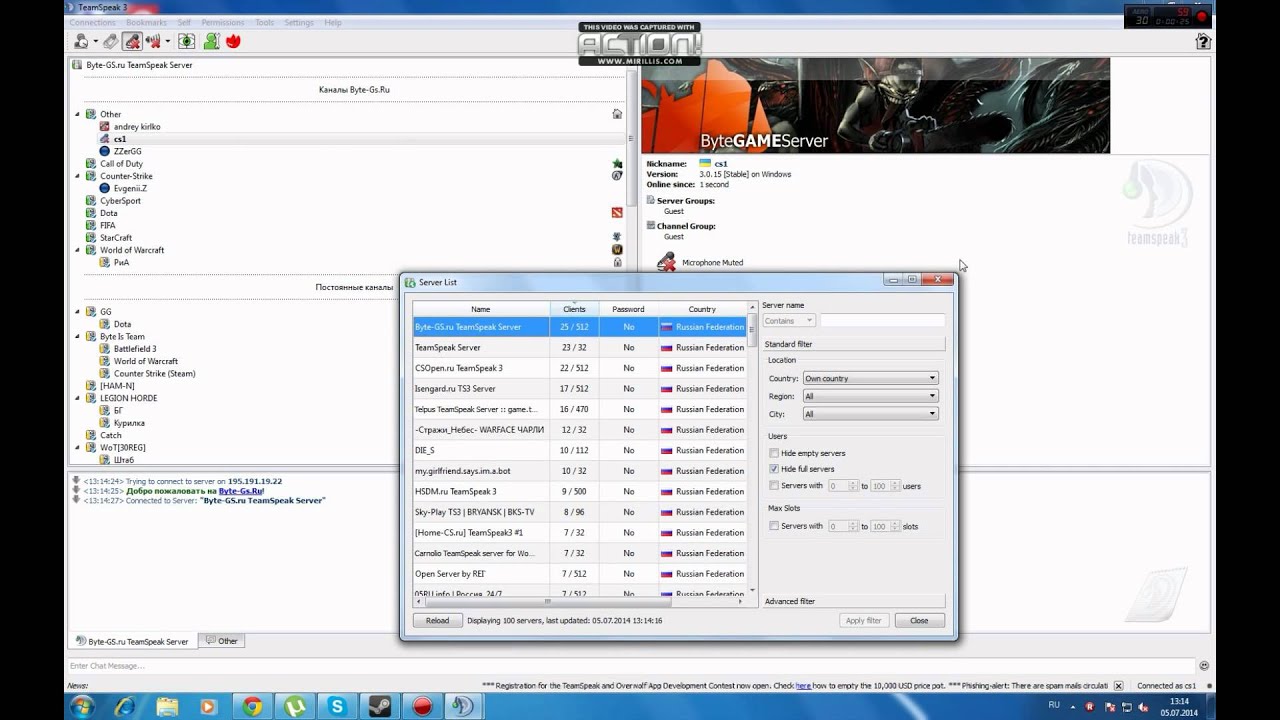Image resolution: width=1280 pixels, height=720 pixels.
Task: Collapse the LEGION HORDE channel
Action: click(x=78, y=398)
